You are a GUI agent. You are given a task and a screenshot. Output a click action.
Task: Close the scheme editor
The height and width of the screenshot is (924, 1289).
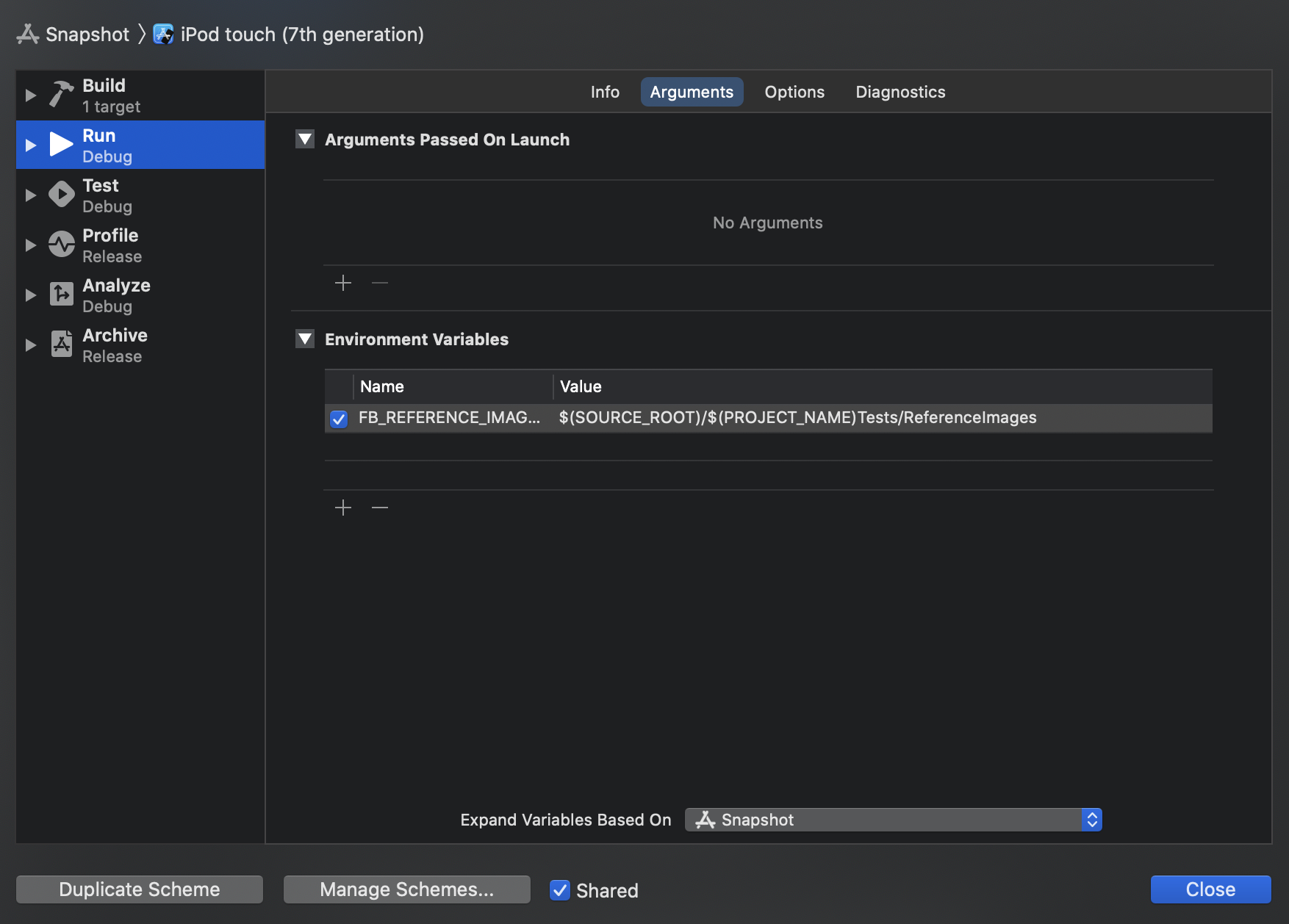[x=1210, y=889]
